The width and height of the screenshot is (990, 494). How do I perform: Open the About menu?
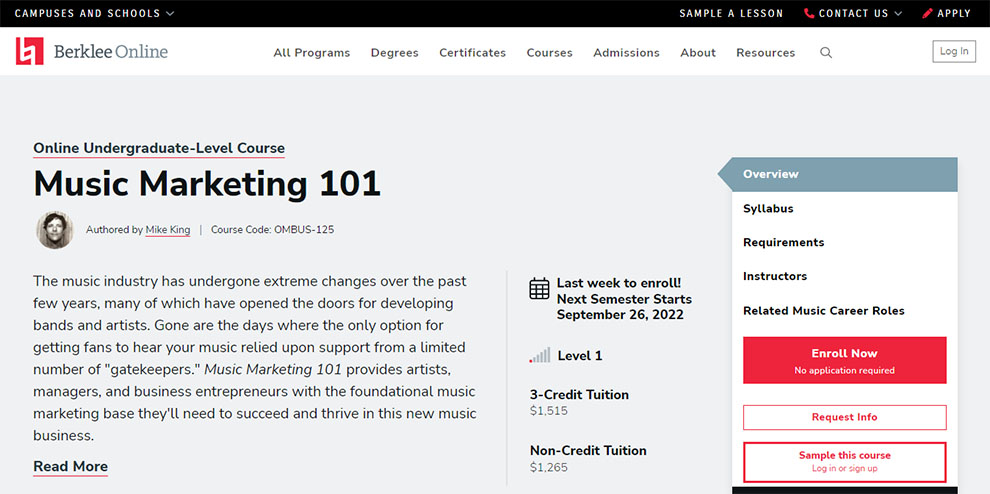point(698,53)
